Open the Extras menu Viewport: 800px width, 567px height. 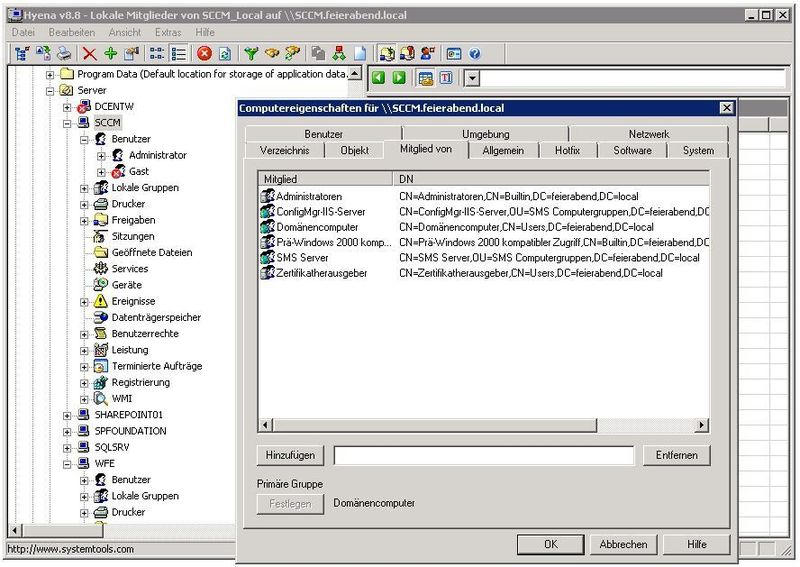coord(167,33)
